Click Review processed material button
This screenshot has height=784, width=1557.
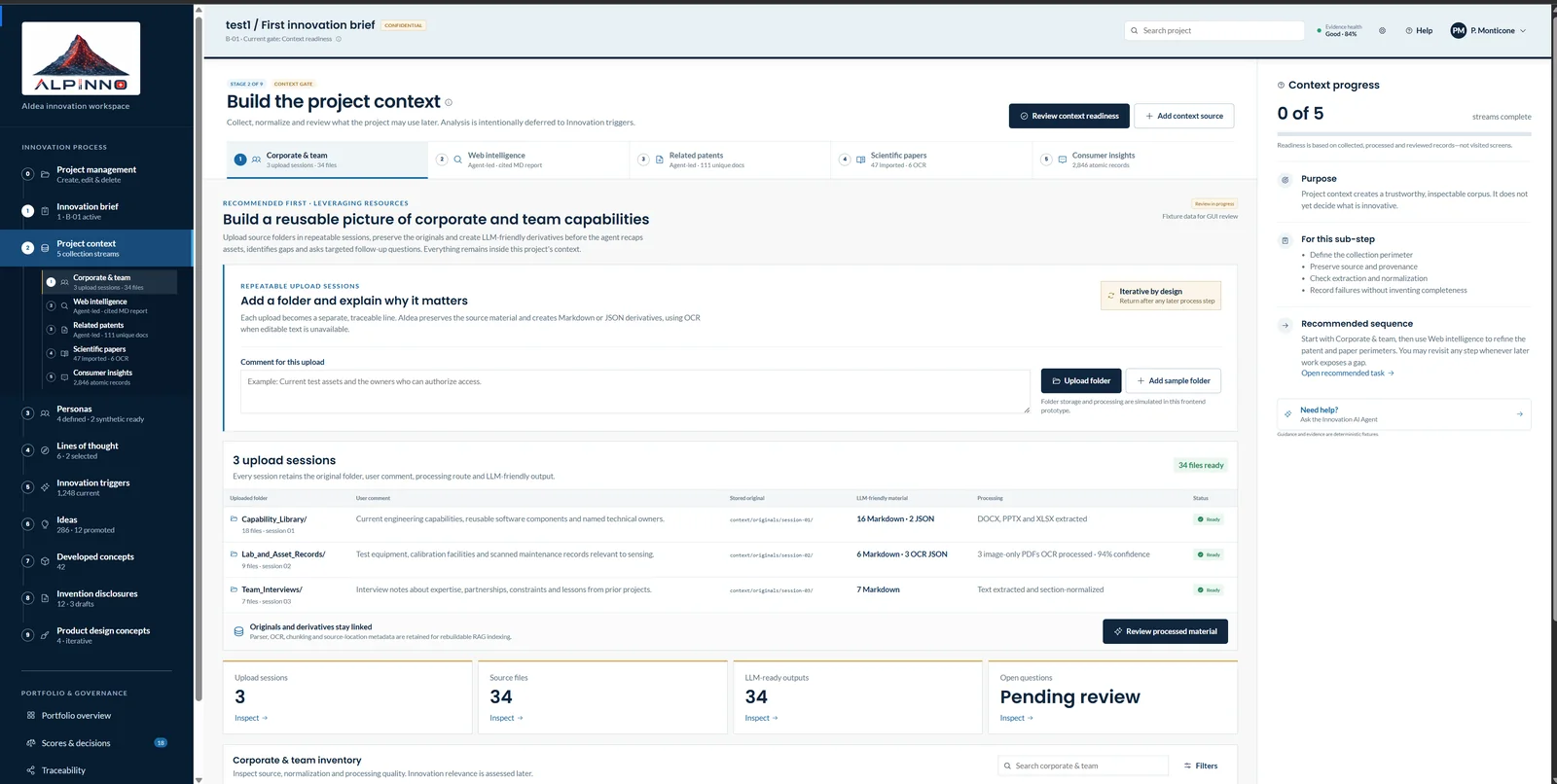[x=1165, y=631]
